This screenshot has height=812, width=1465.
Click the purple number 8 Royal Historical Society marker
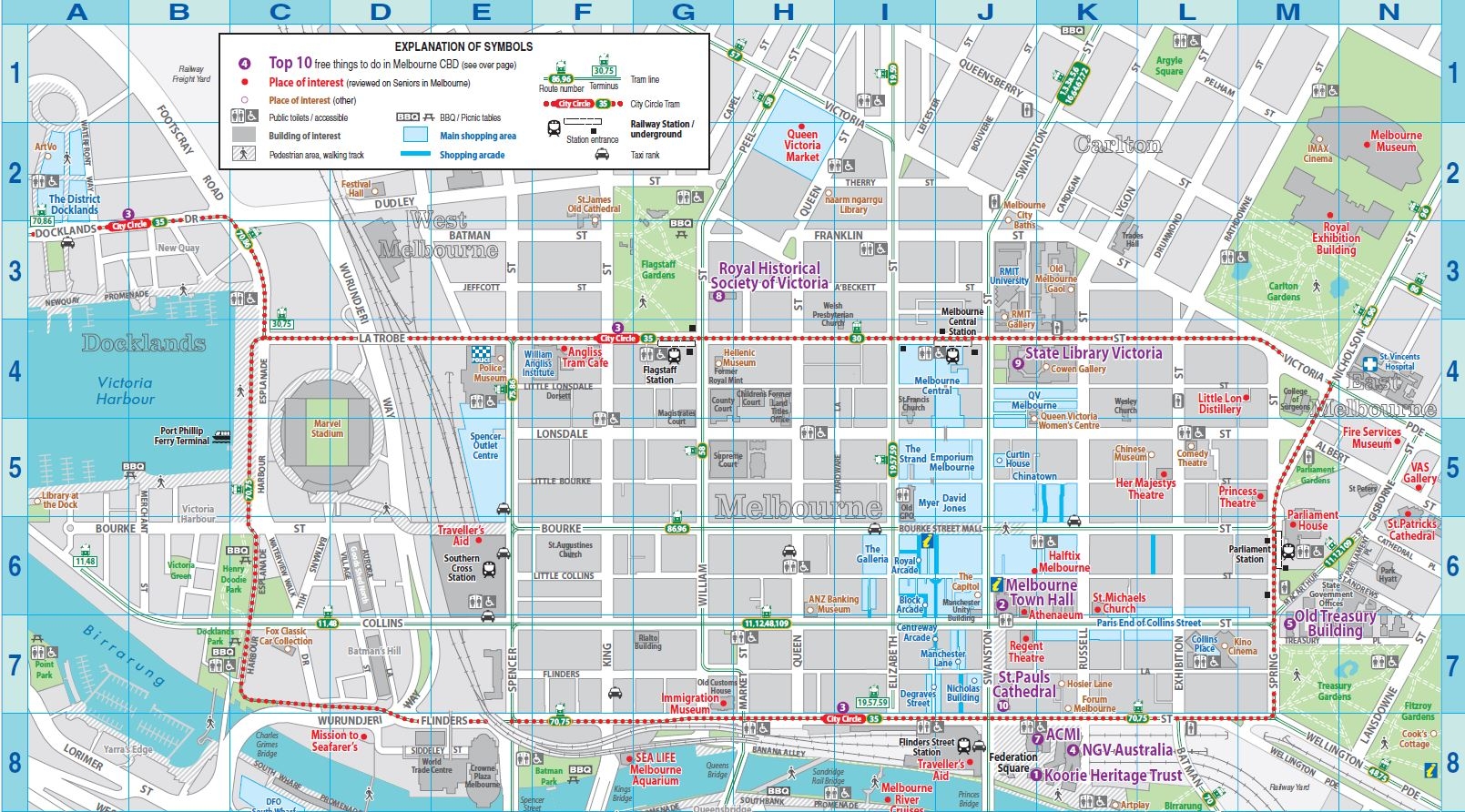pos(718,296)
